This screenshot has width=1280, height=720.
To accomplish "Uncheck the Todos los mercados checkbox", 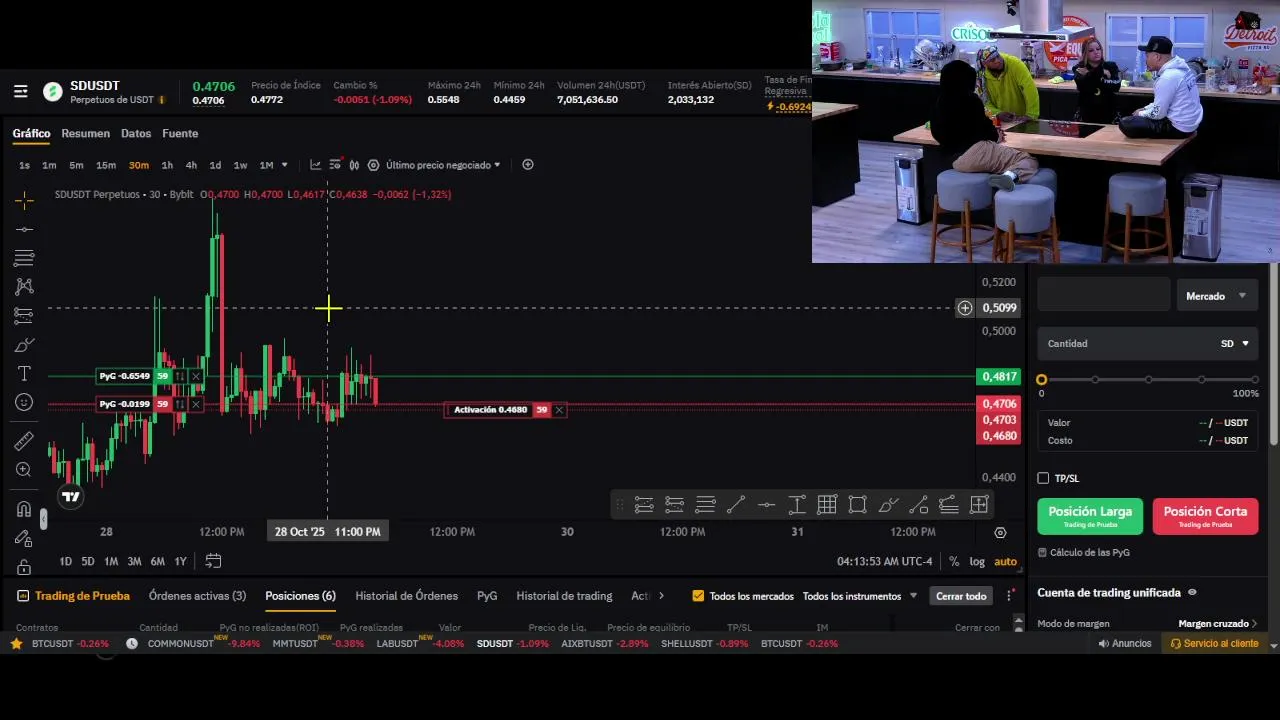I will (x=698, y=596).
